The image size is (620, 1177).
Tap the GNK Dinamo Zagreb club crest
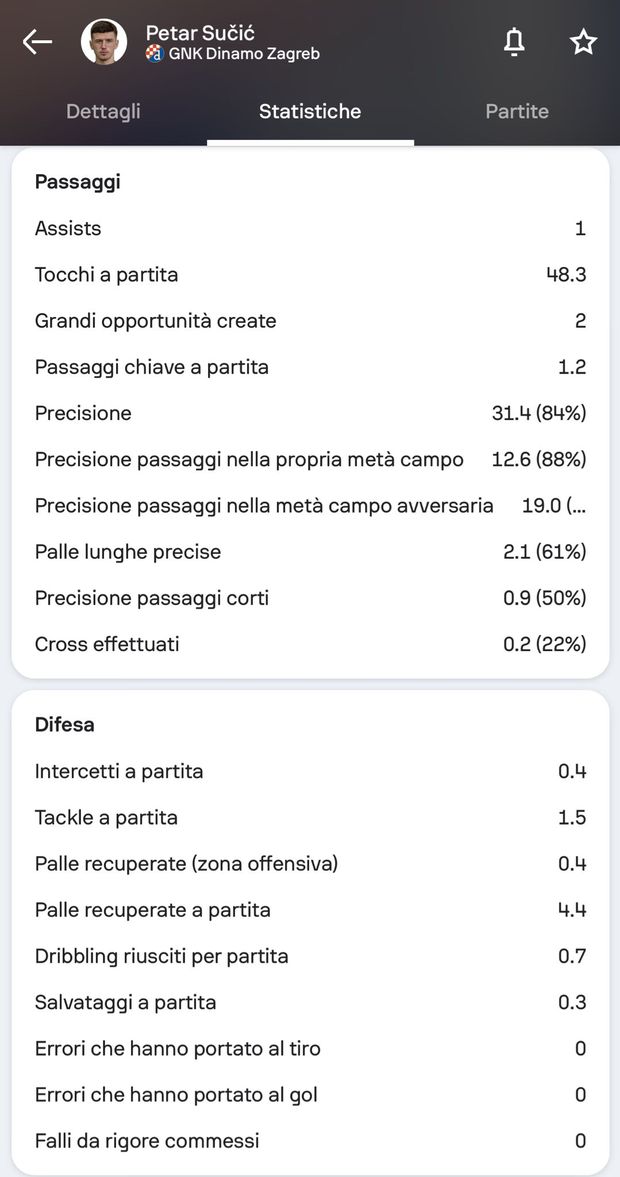[154, 54]
